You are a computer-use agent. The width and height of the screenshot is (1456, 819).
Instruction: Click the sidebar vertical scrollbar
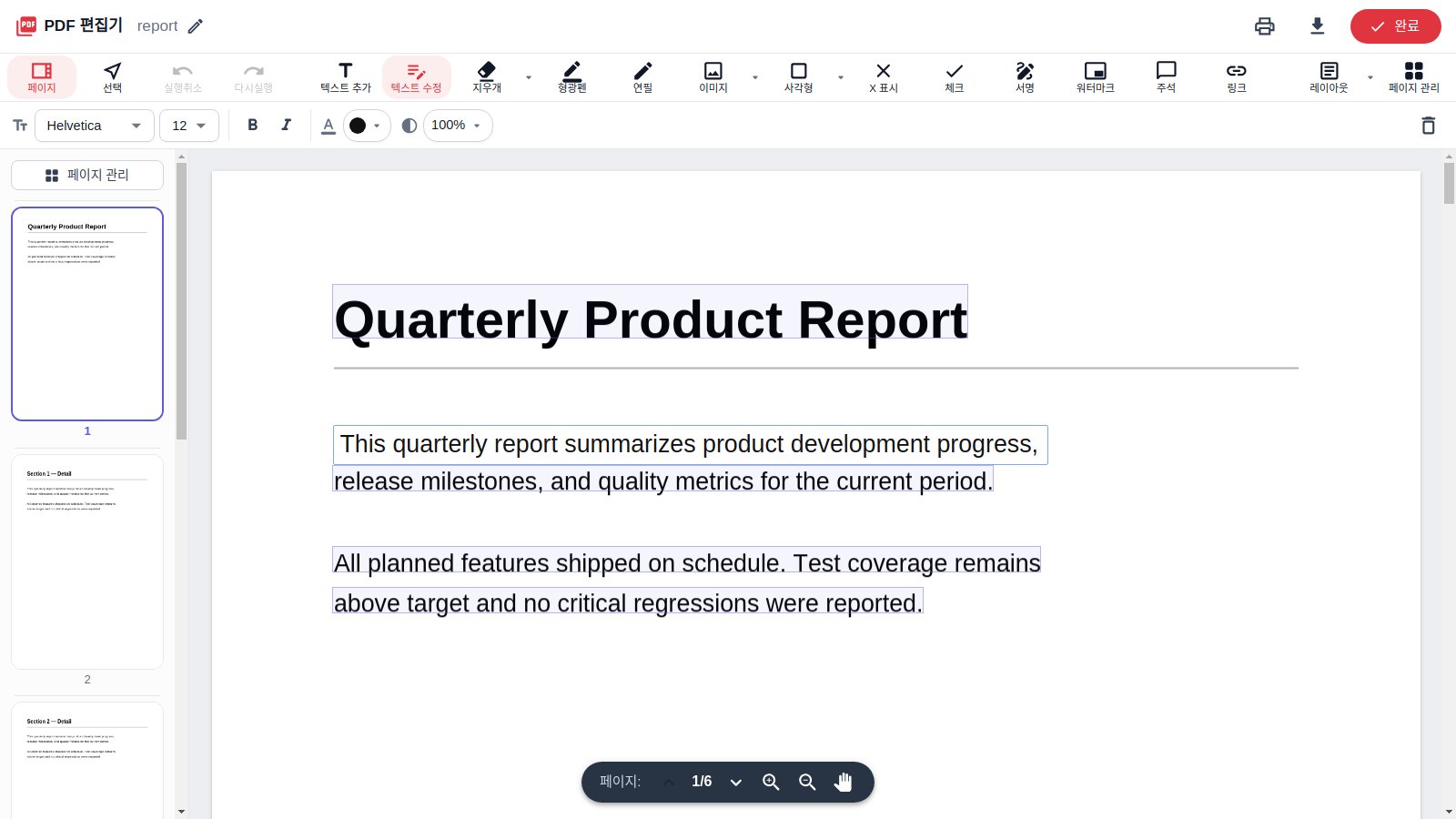(181, 300)
